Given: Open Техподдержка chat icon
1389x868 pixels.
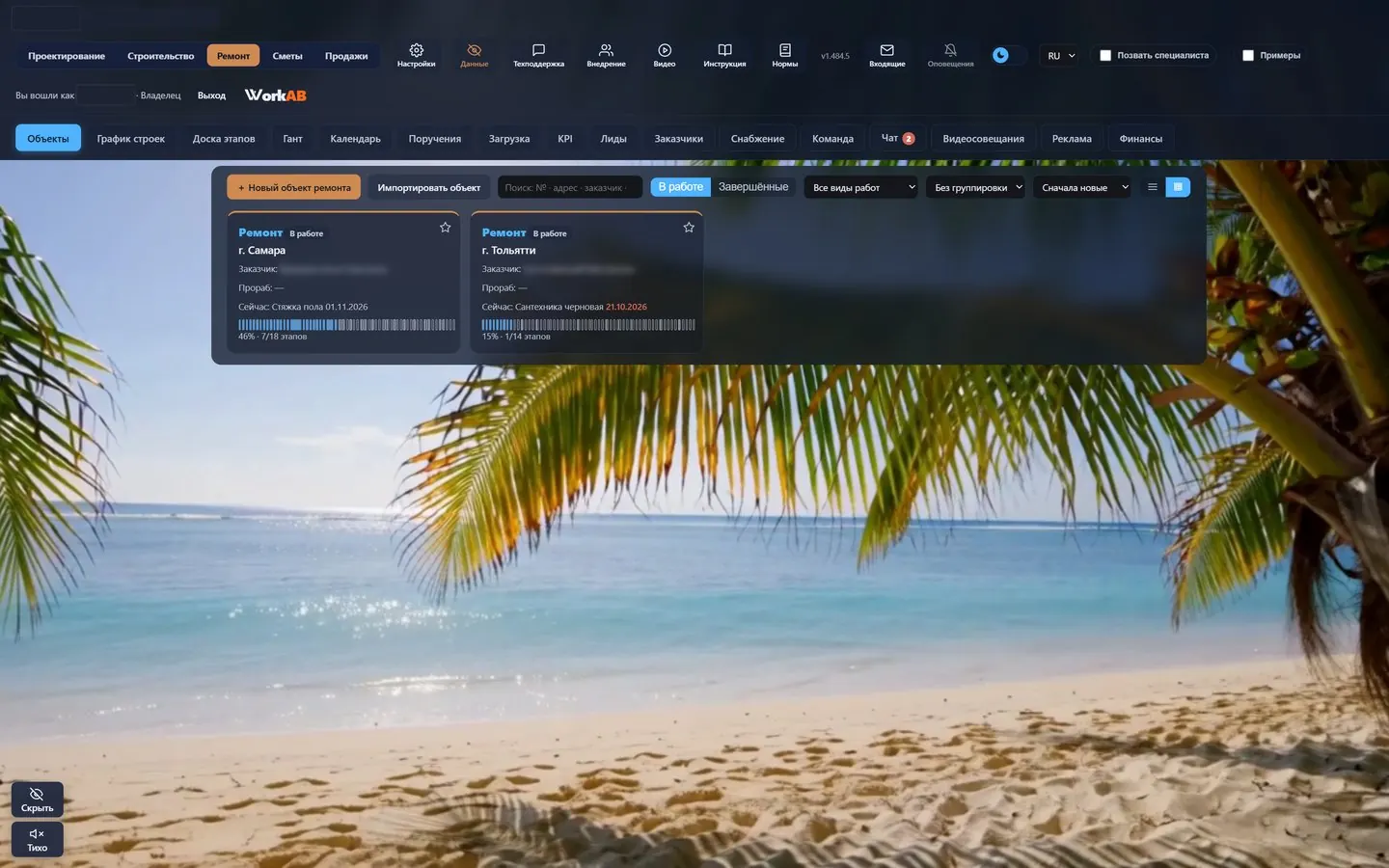Looking at the screenshot, I should 538,55.
